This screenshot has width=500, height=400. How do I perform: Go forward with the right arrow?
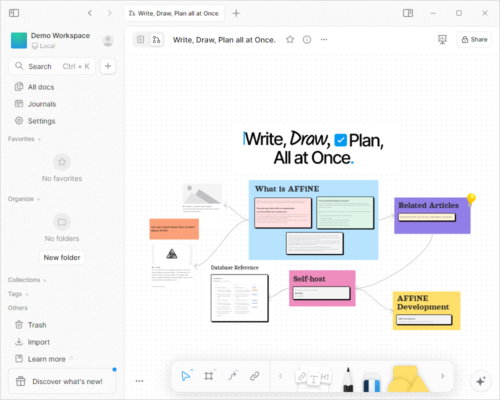(x=109, y=13)
